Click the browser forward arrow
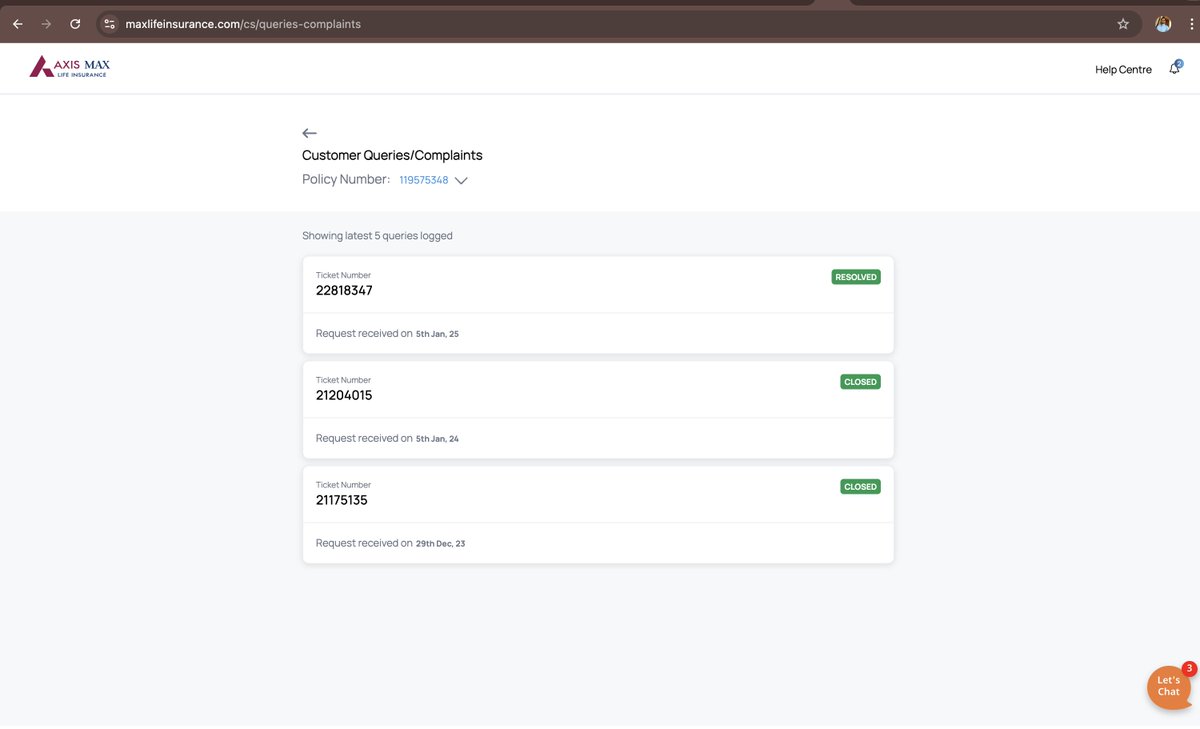 pyautogui.click(x=46, y=24)
